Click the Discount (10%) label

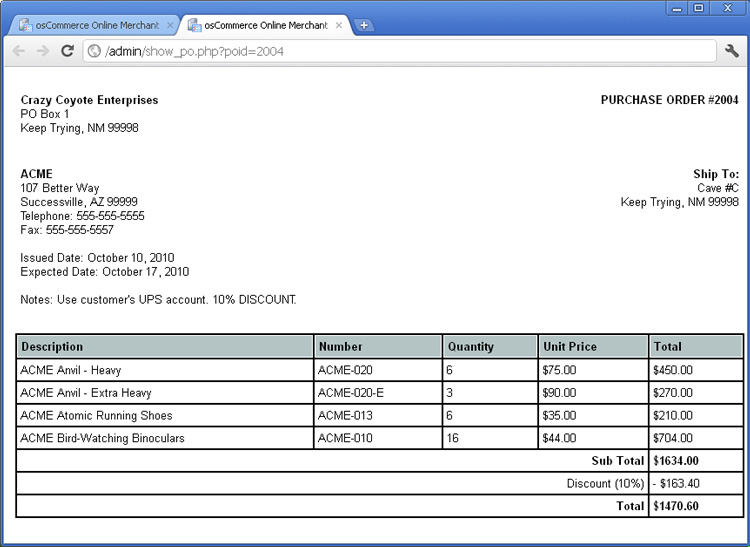606,483
